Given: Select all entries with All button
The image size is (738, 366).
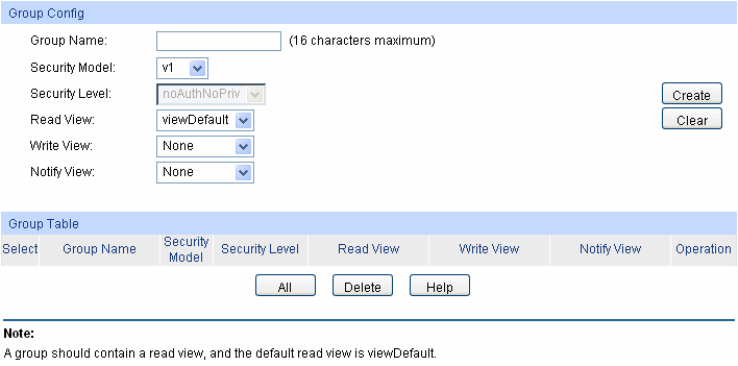Looking at the screenshot, I should (285, 286).
